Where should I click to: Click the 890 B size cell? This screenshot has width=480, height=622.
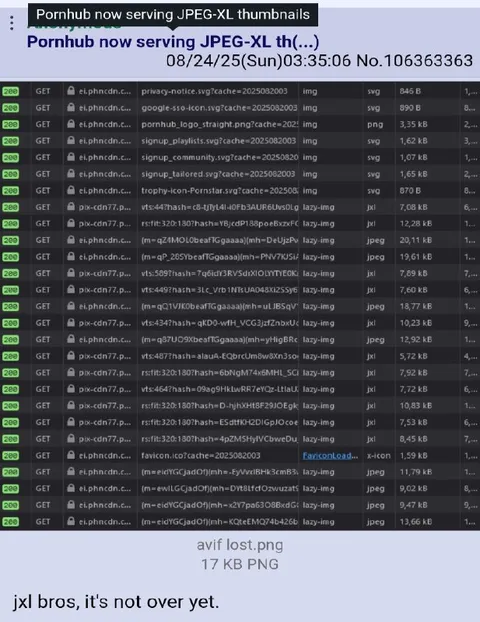[x=410, y=108]
